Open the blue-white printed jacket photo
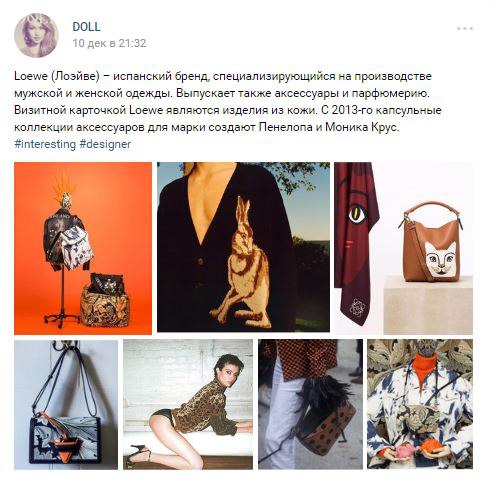491x488 pixels. 420,405
